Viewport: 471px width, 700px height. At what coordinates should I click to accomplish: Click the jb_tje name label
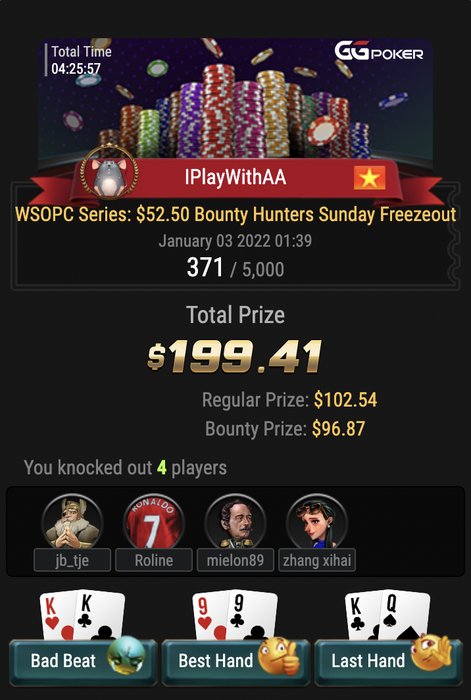pos(72,560)
